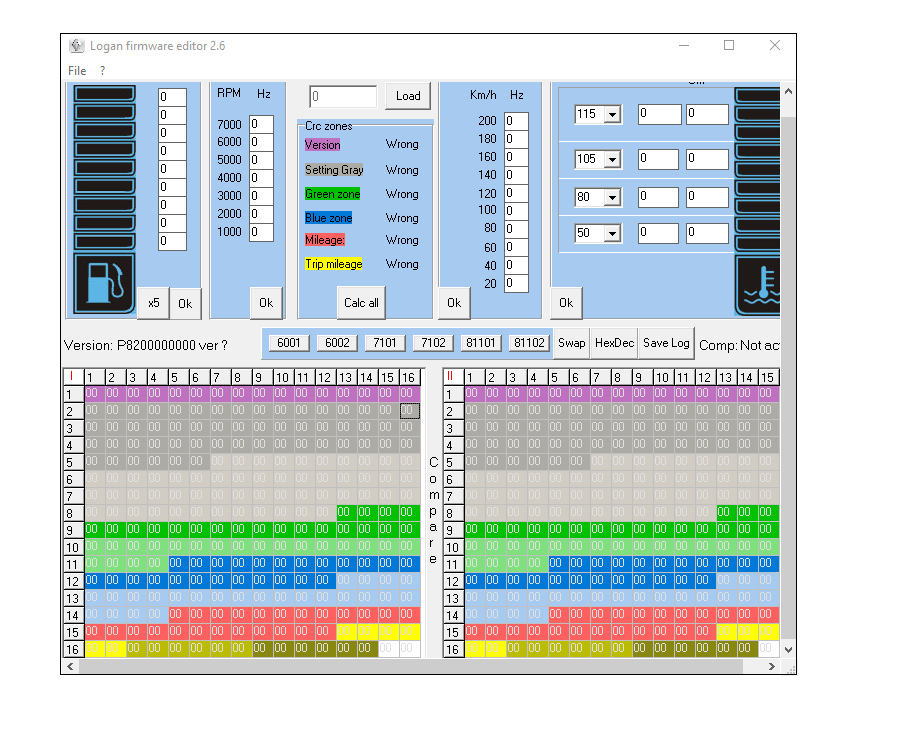Click the red Mileage Crc label
The width and height of the screenshot is (900, 734).
(325, 240)
